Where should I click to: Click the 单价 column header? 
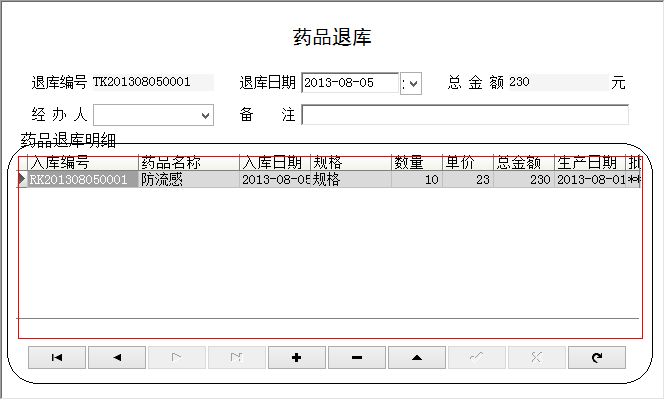click(x=468, y=162)
